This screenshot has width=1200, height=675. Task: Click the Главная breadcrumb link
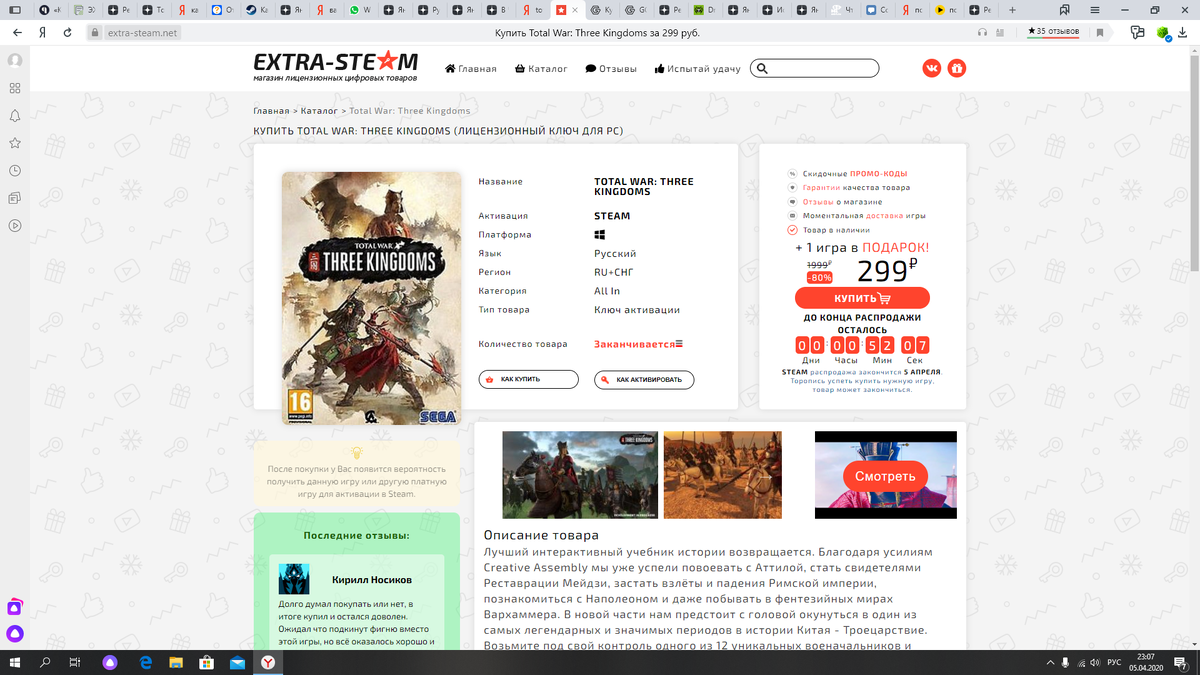tap(271, 111)
